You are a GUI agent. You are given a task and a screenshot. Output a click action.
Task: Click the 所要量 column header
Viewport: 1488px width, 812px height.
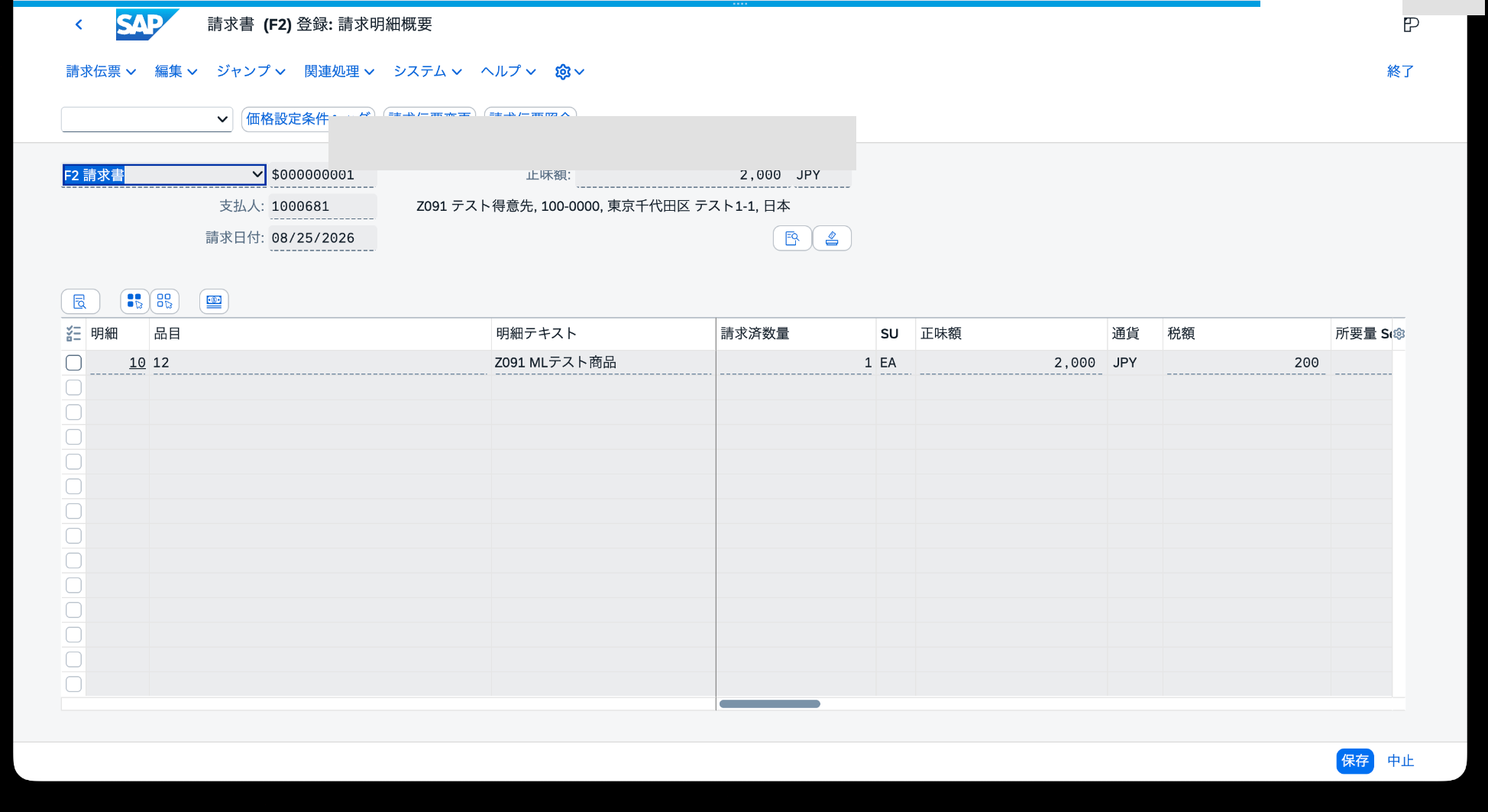point(1363,334)
